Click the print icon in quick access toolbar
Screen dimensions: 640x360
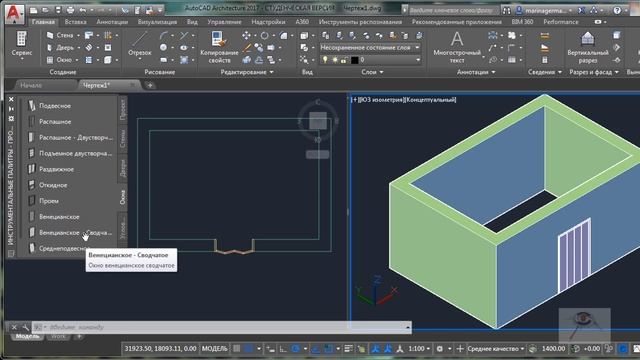[x=71, y=10]
